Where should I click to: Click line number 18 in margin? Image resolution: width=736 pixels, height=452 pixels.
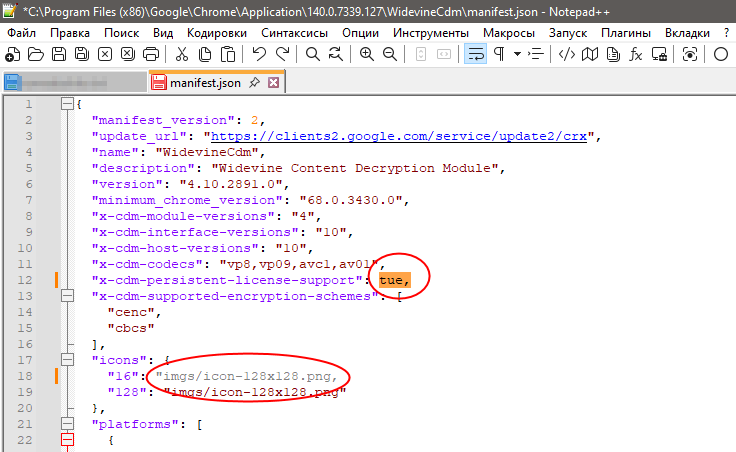click(x=25, y=376)
